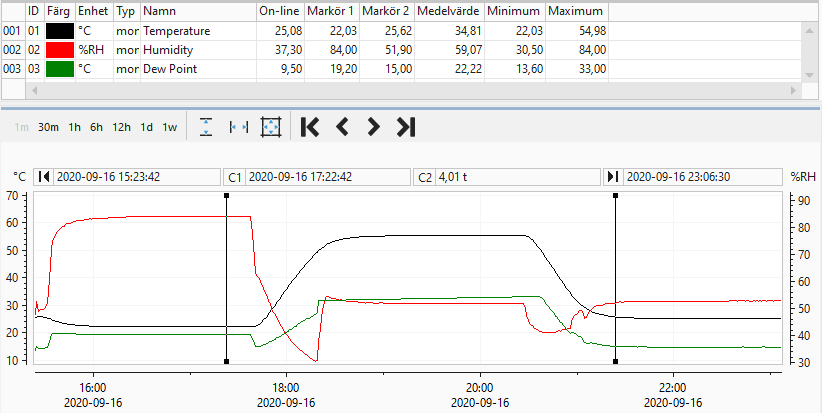Click the red Humidity color swatch
Screen dimensions: 822x413
(59, 50)
